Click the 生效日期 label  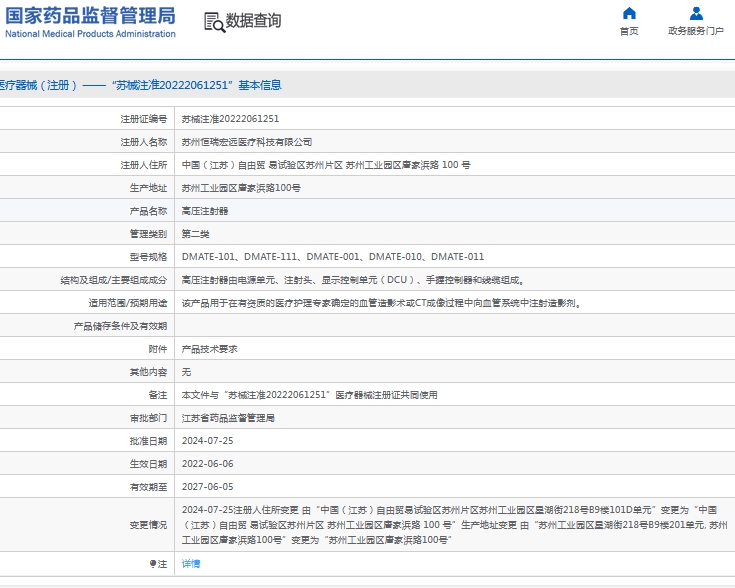tap(148, 464)
